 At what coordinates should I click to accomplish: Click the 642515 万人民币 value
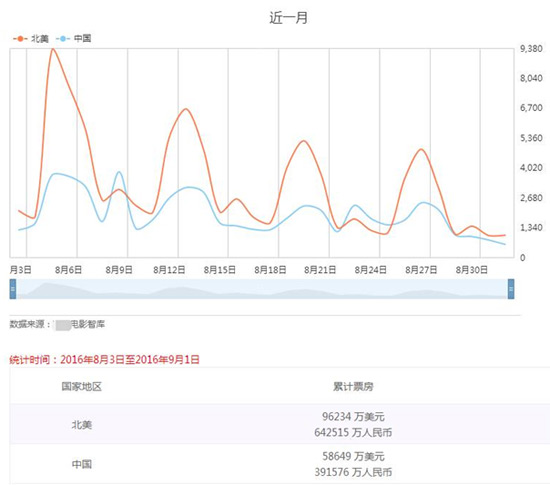click(x=353, y=432)
